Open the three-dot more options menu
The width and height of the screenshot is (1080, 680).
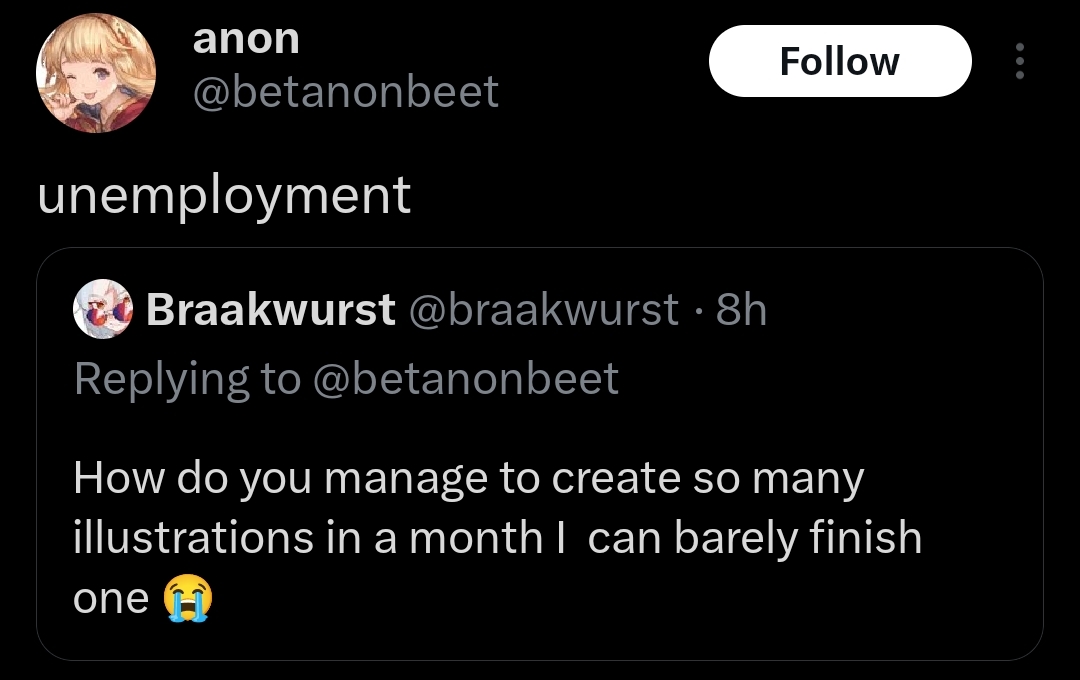point(1019,62)
